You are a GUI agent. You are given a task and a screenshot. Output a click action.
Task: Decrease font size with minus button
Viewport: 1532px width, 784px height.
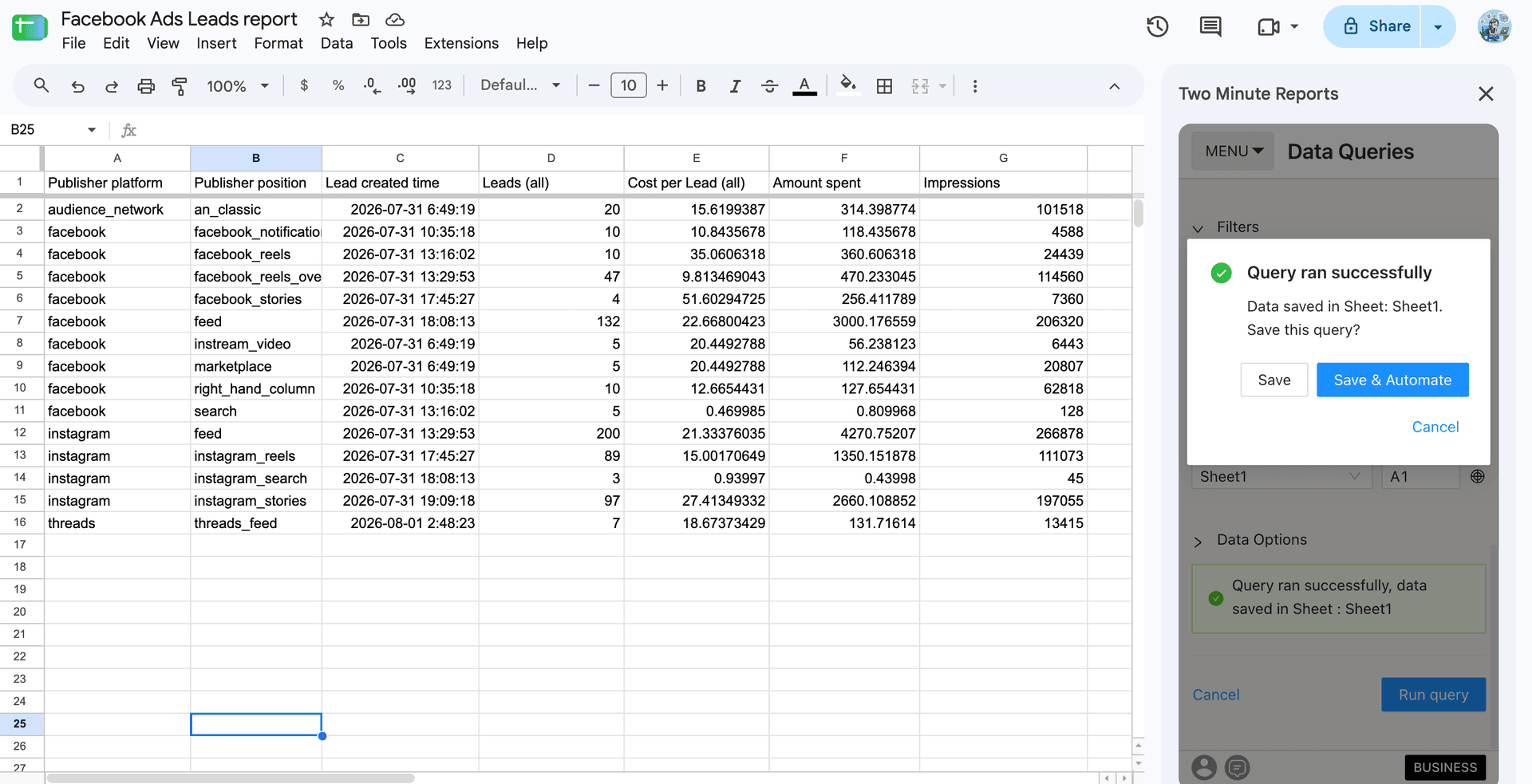594,85
